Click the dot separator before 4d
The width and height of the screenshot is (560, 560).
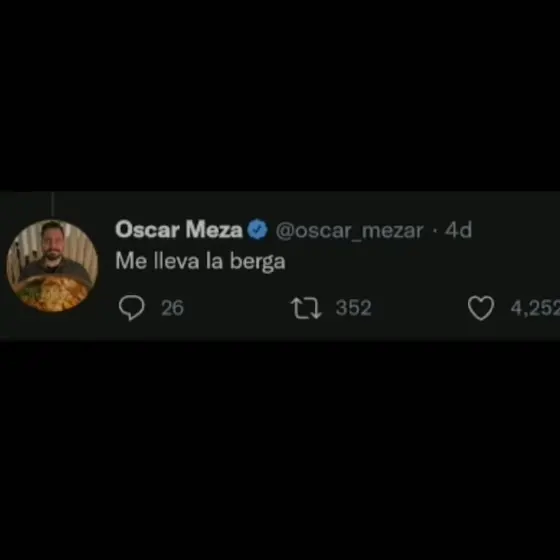(435, 230)
